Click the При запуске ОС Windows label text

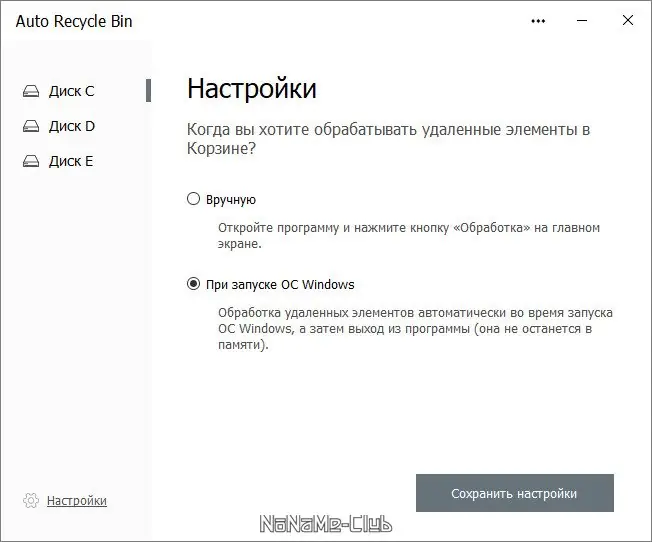(280, 284)
